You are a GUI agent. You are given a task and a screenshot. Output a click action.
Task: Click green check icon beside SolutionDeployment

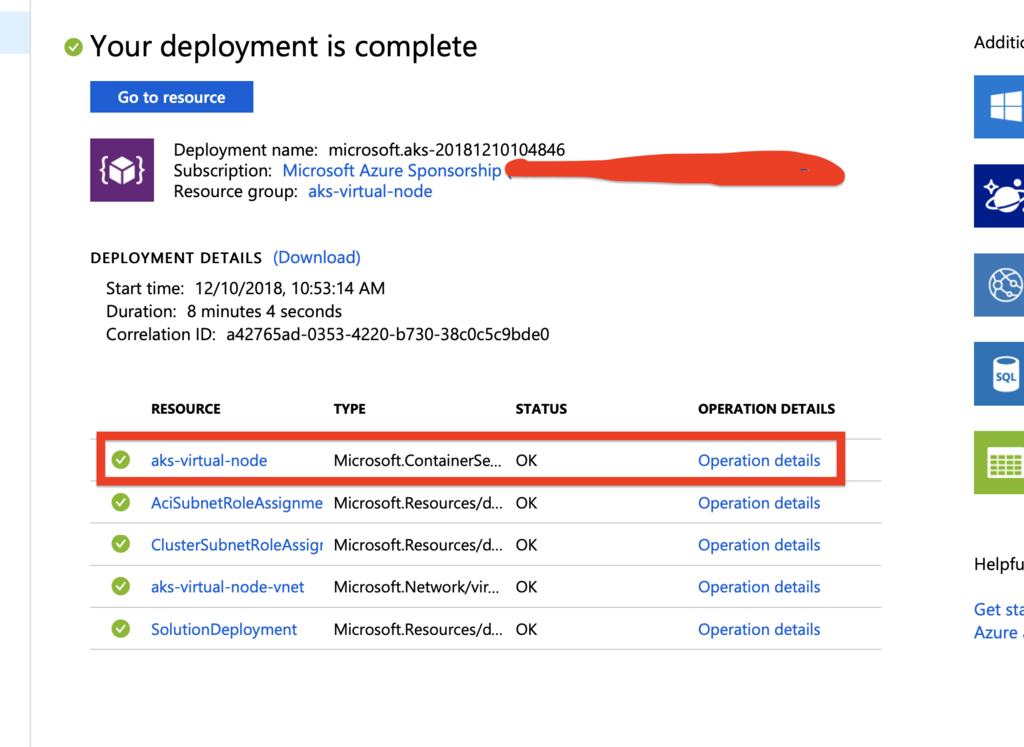[x=121, y=629]
